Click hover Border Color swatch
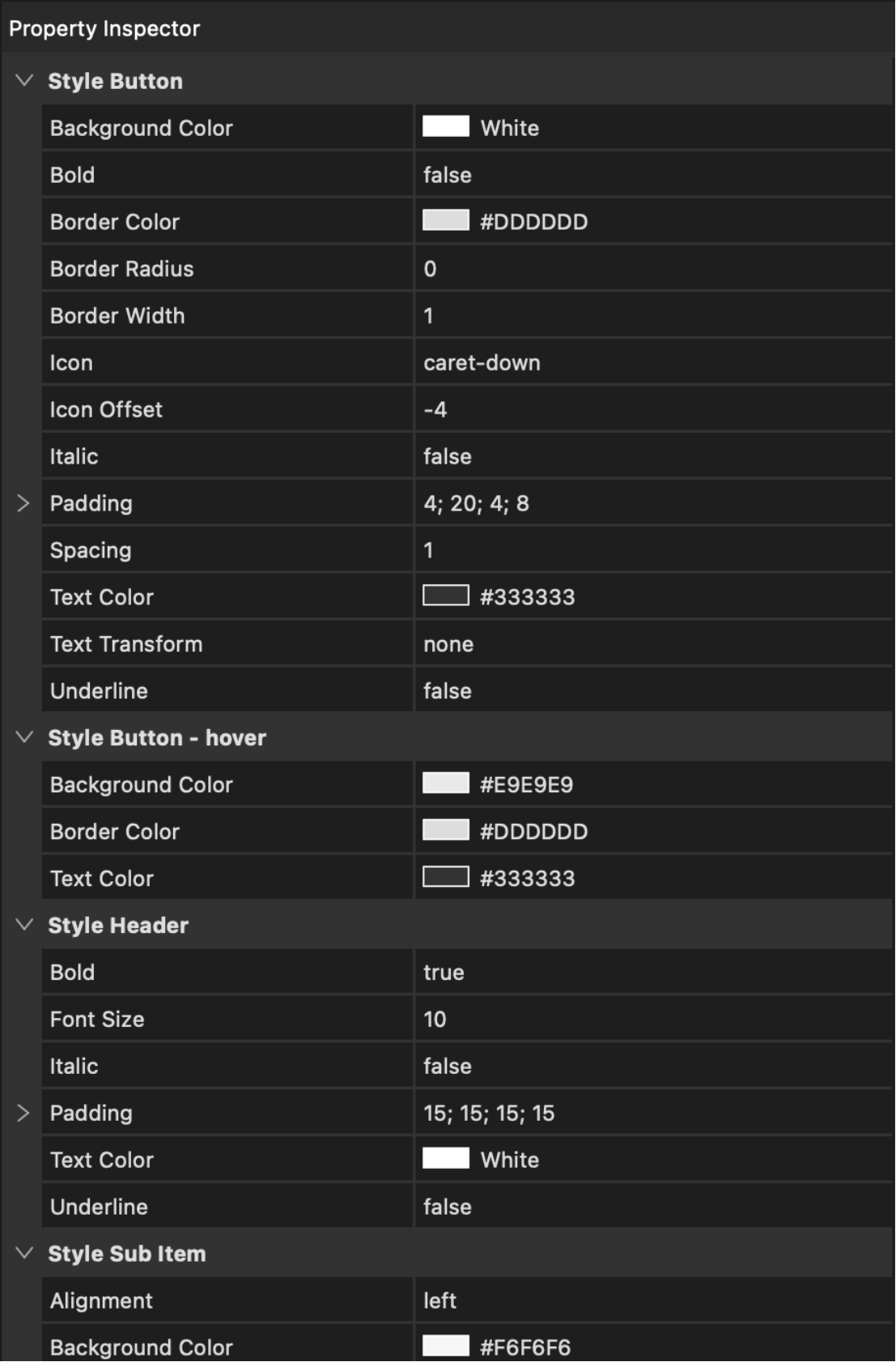Viewport: 896px width, 1362px height. click(x=446, y=830)
